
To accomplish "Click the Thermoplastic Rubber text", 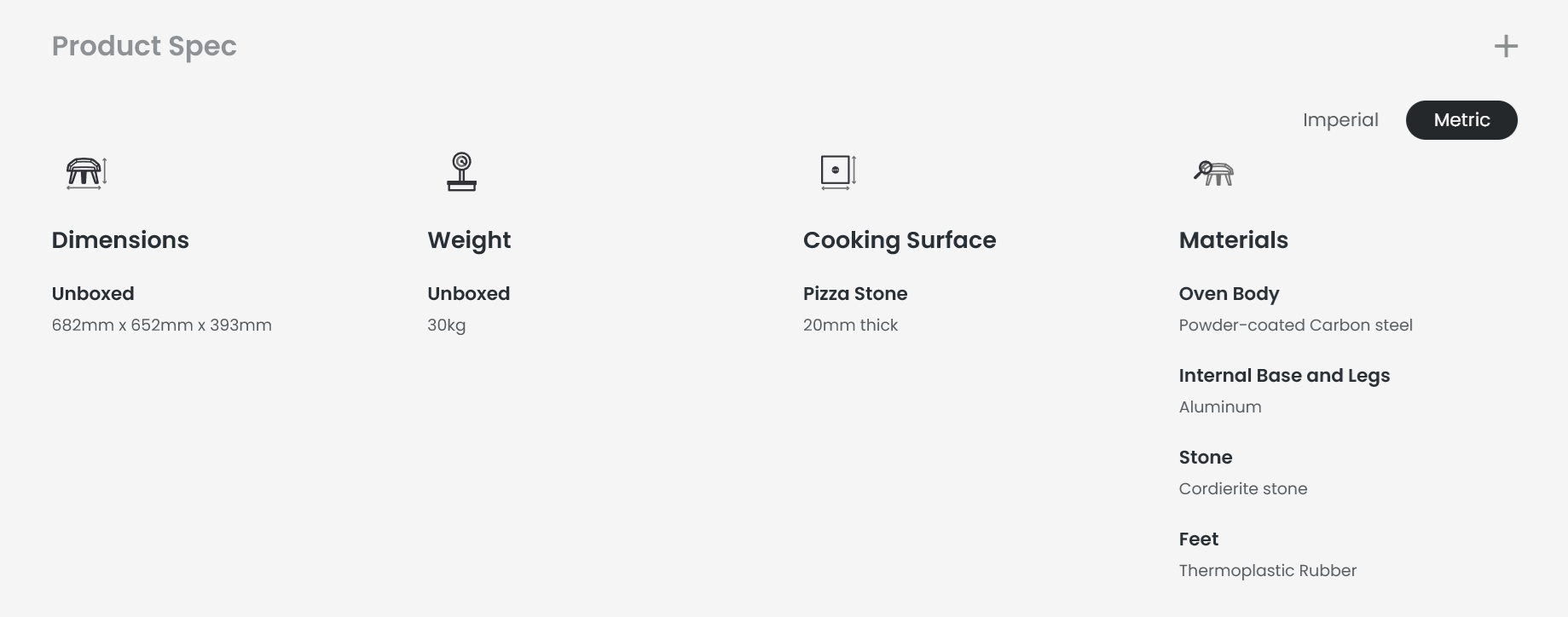I will click(1268, 571).
